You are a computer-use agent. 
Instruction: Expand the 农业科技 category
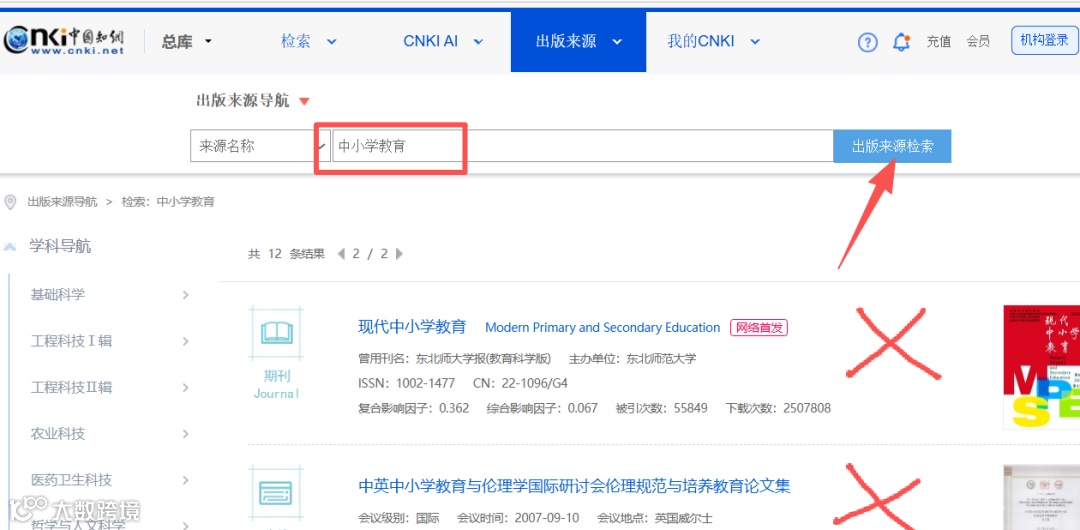click(185, 434)
